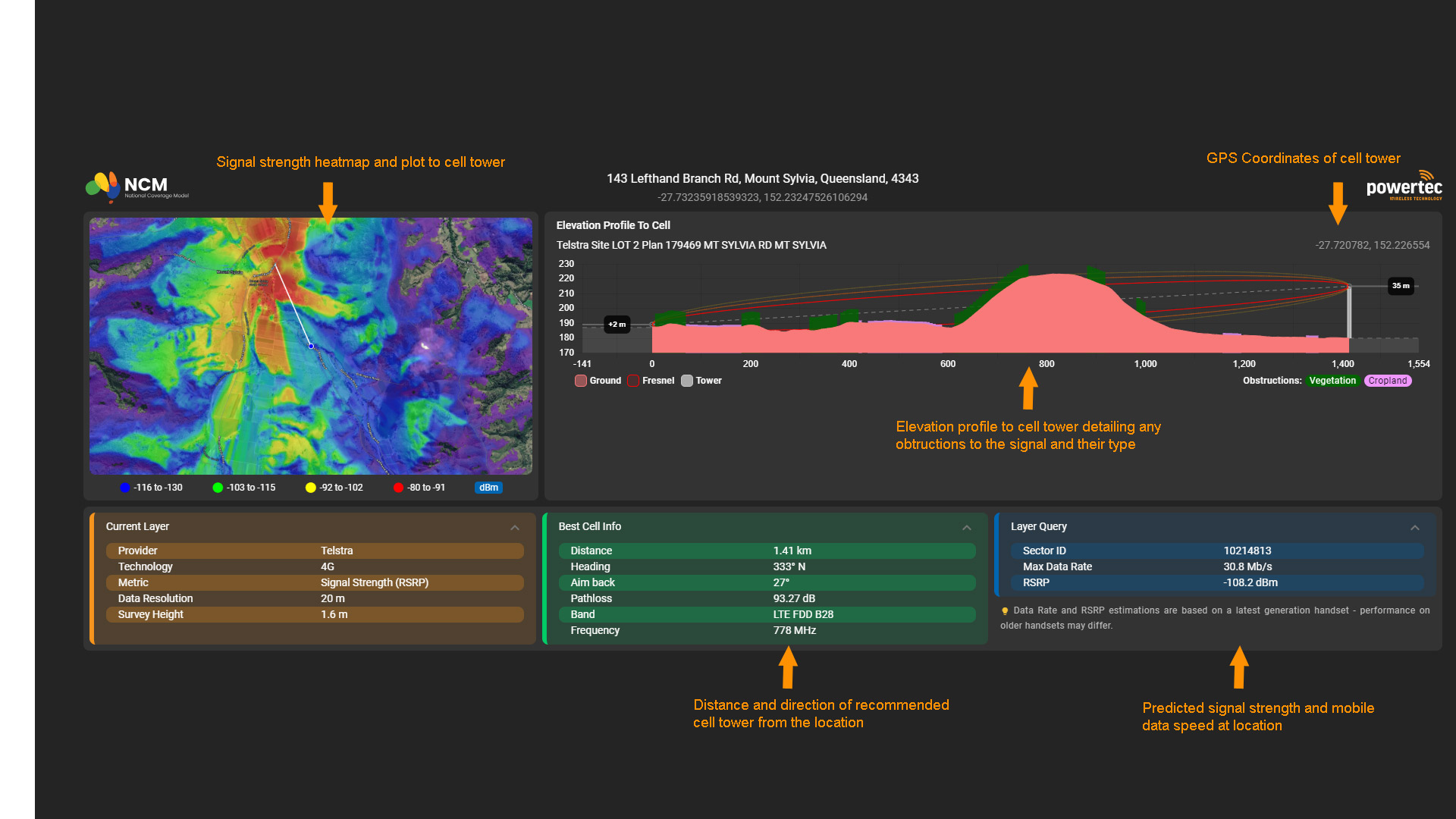Collapse the Layer Query panel

1415,528
